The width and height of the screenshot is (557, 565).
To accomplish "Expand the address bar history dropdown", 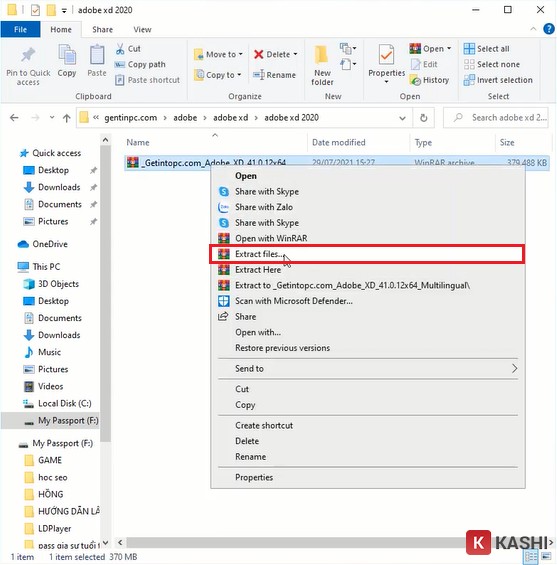I will pos(402,118).
